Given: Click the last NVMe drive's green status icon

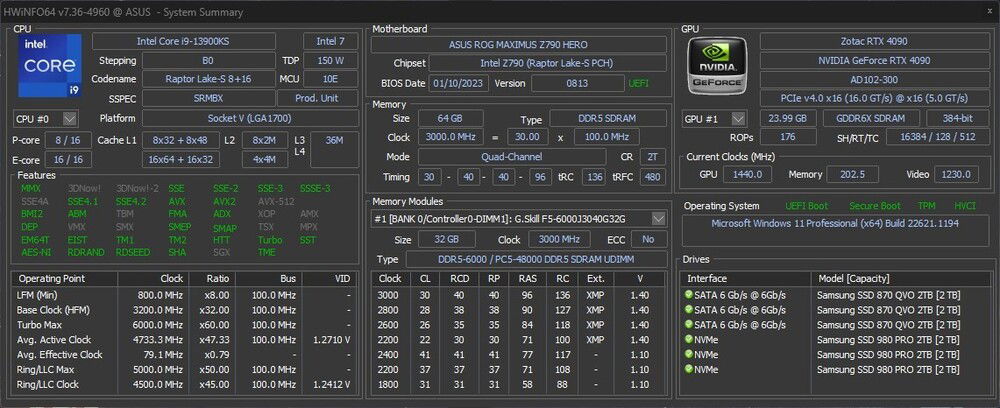Looking at the screenshot, I should point(689,369).
